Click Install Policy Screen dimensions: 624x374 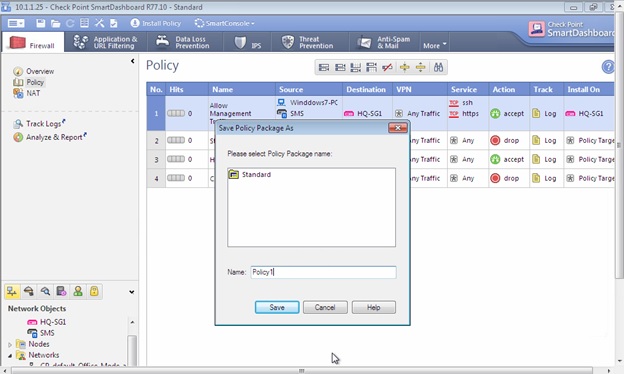tap(156, 23)
